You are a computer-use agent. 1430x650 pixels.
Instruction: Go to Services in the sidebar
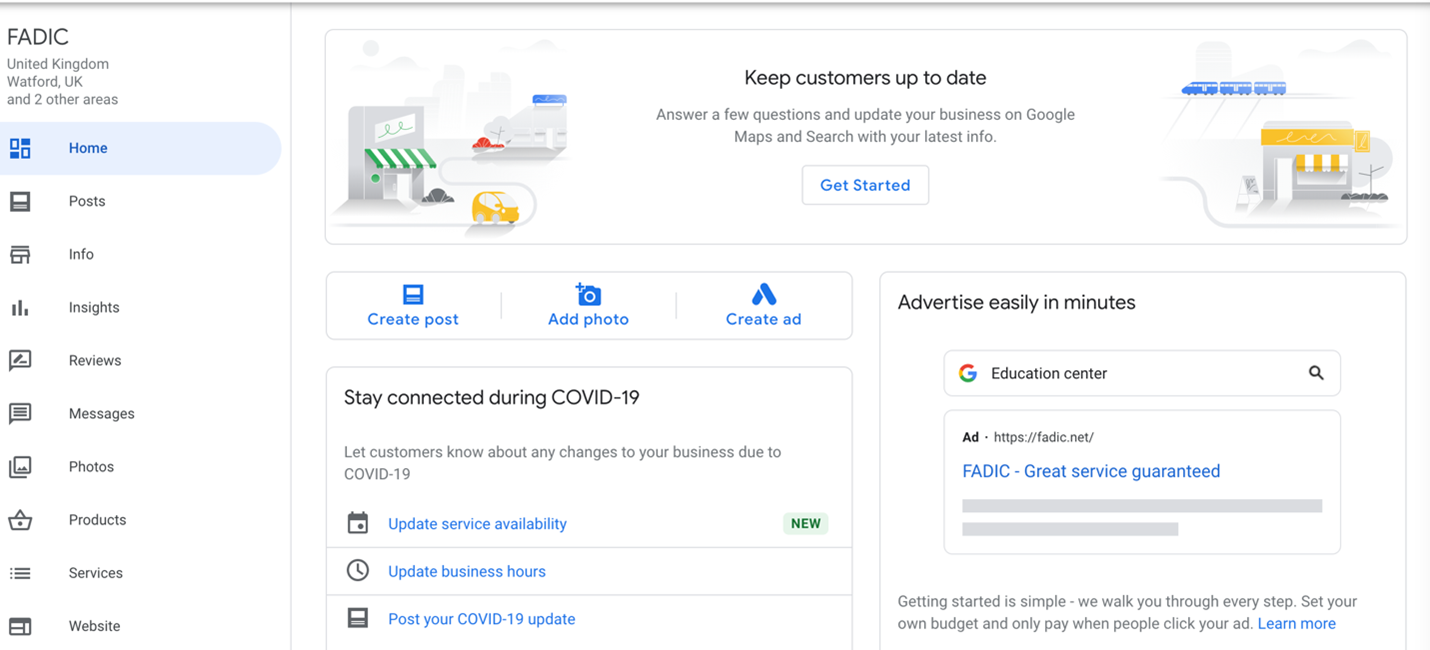click(x=96, y=573)
